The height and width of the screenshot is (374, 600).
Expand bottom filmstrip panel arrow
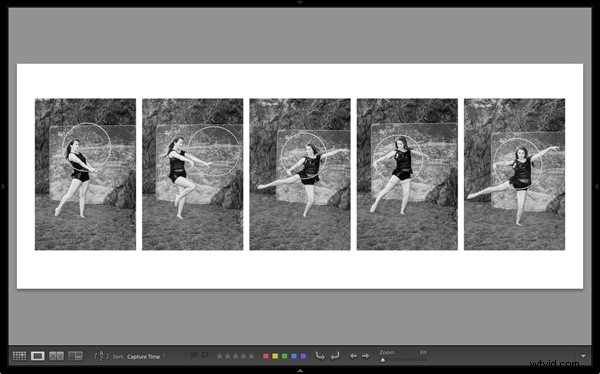(x=300, y=371)
